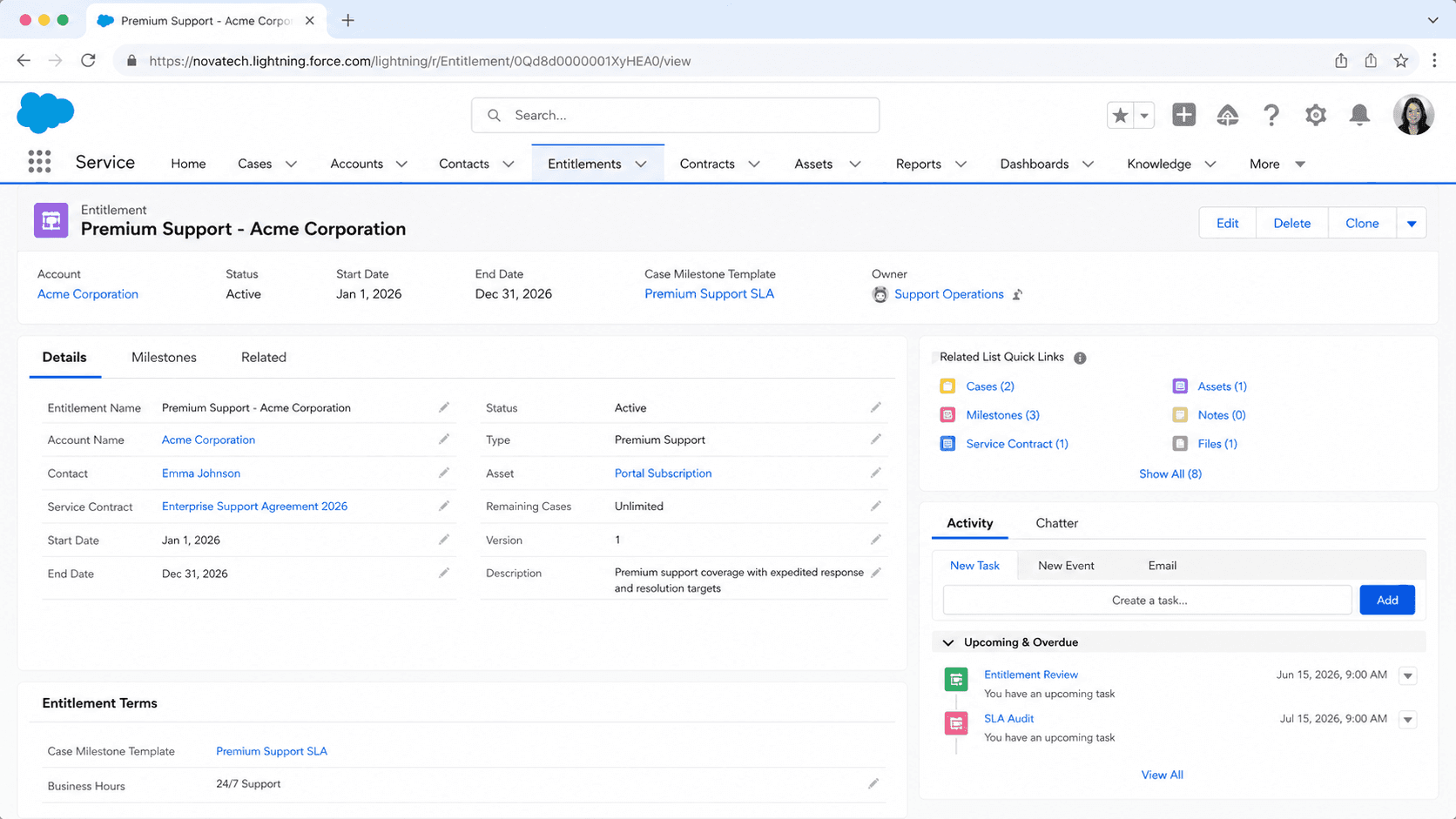Click the SLA Audit task icon
This screenshot has height=819, width=1456.
(x=956, y=722)
